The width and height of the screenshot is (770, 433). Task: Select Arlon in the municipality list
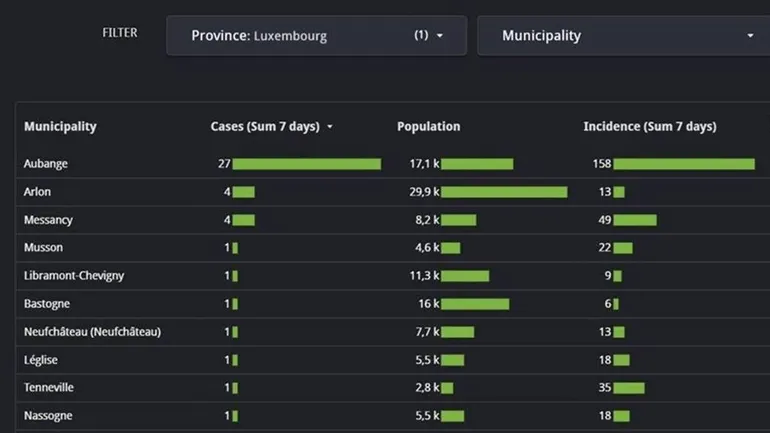coord(37,191)
